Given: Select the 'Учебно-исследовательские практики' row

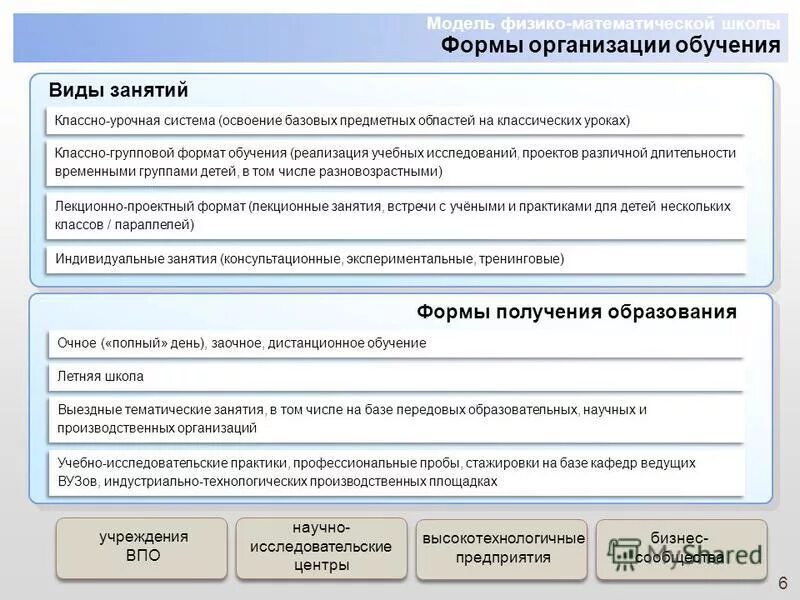Looking at the screenshot, I should click(395, 472).
